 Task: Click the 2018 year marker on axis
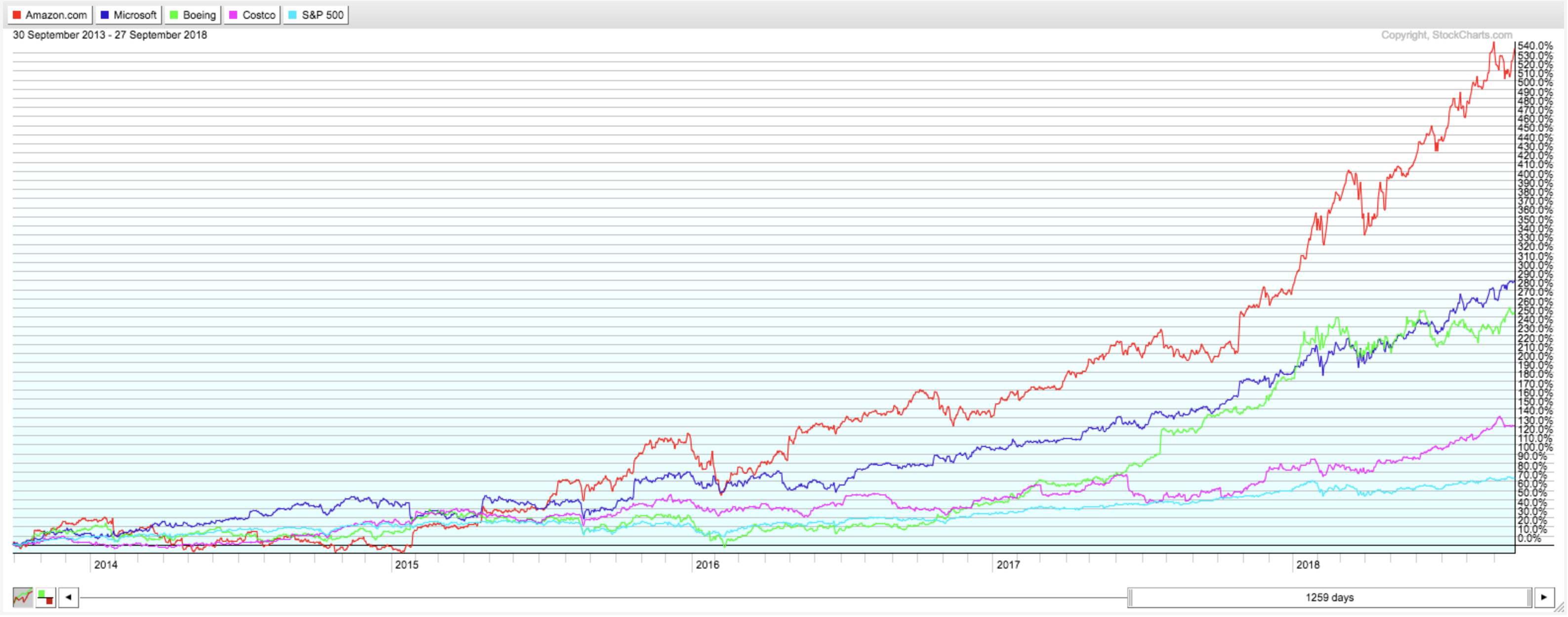1308,565
